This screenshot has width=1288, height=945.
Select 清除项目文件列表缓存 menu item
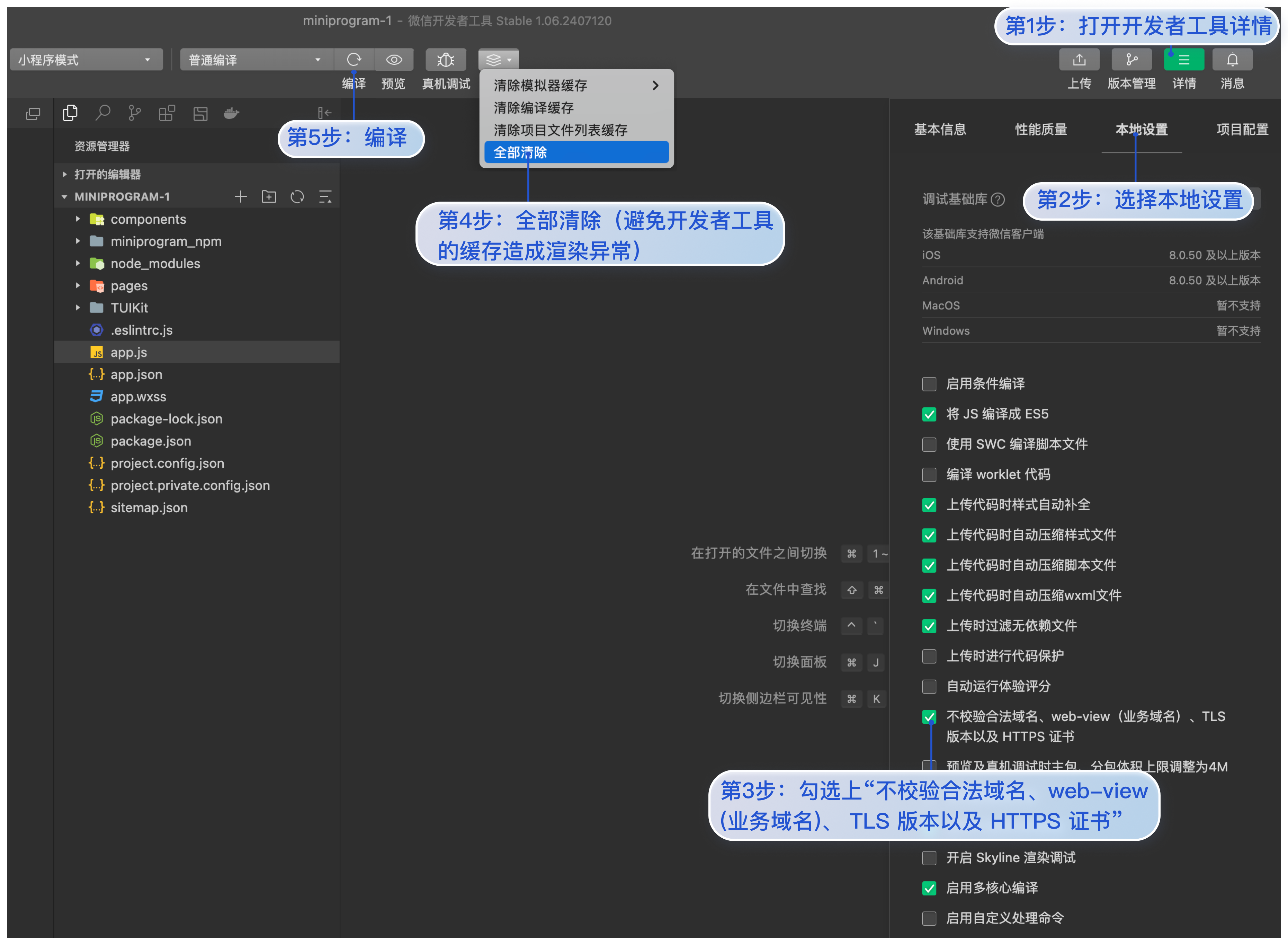[576, 130]
